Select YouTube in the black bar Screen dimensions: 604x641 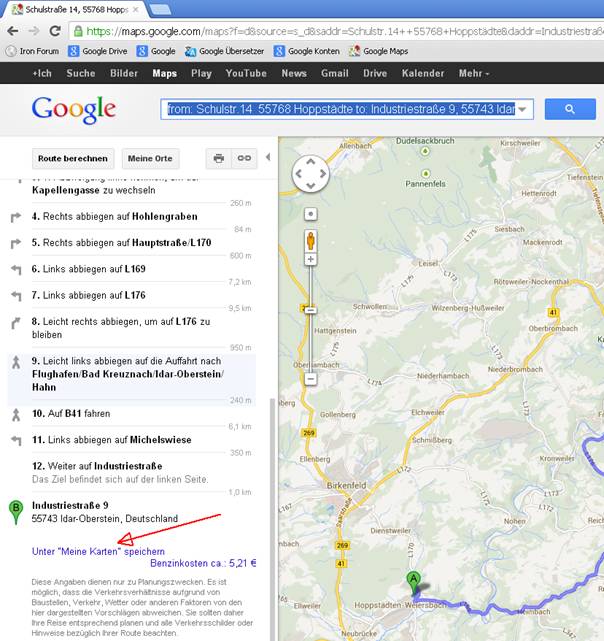(x=246, y=73)
